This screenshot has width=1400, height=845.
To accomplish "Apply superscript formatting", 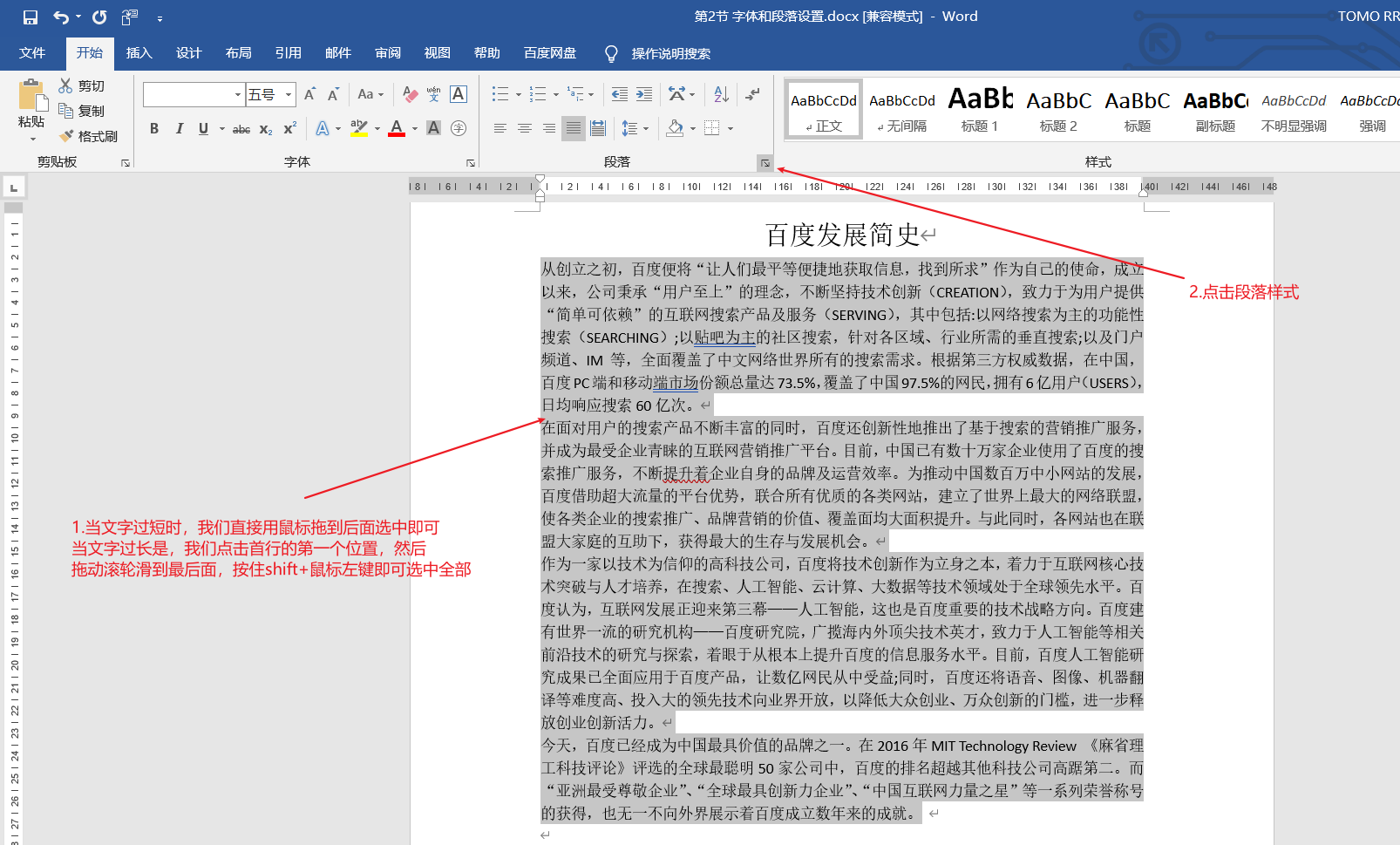I will (290, 128).
